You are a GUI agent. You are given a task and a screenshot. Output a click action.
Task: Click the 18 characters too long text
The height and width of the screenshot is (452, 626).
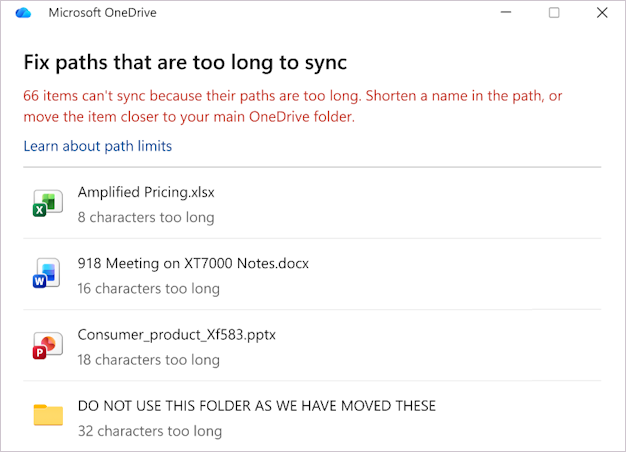pos(149,360)
